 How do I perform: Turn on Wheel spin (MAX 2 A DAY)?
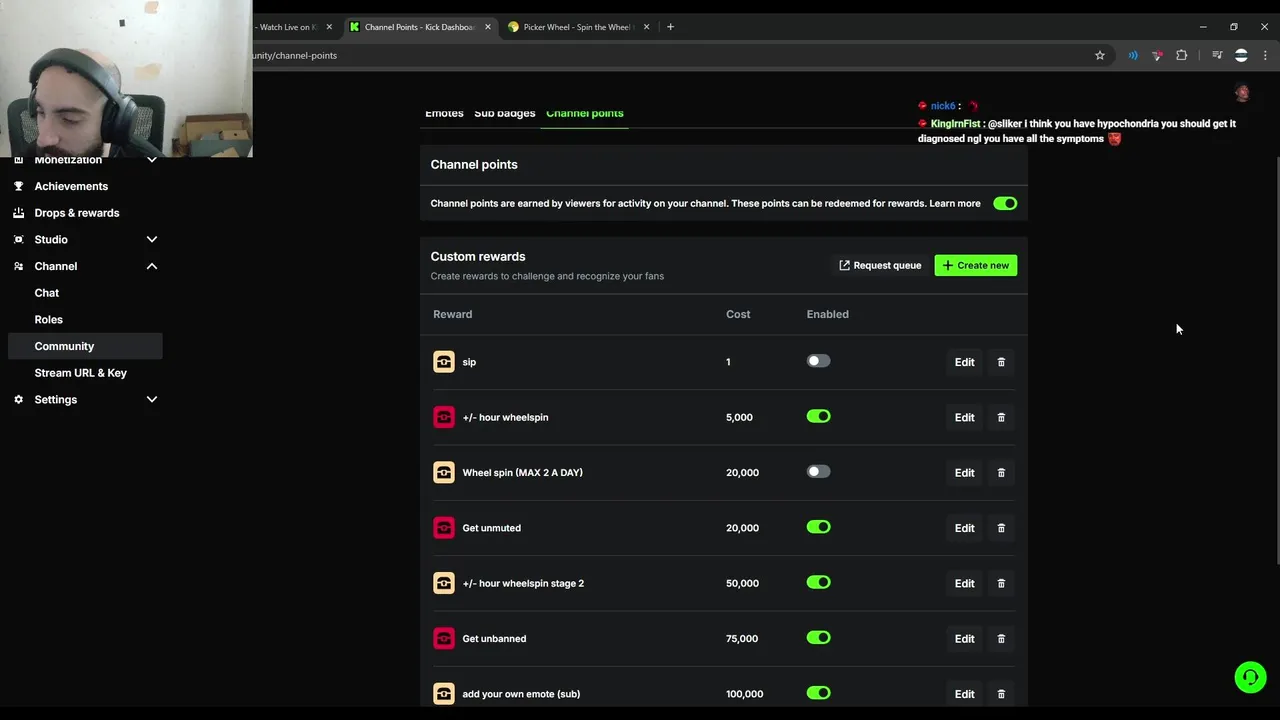coord(818,472)
